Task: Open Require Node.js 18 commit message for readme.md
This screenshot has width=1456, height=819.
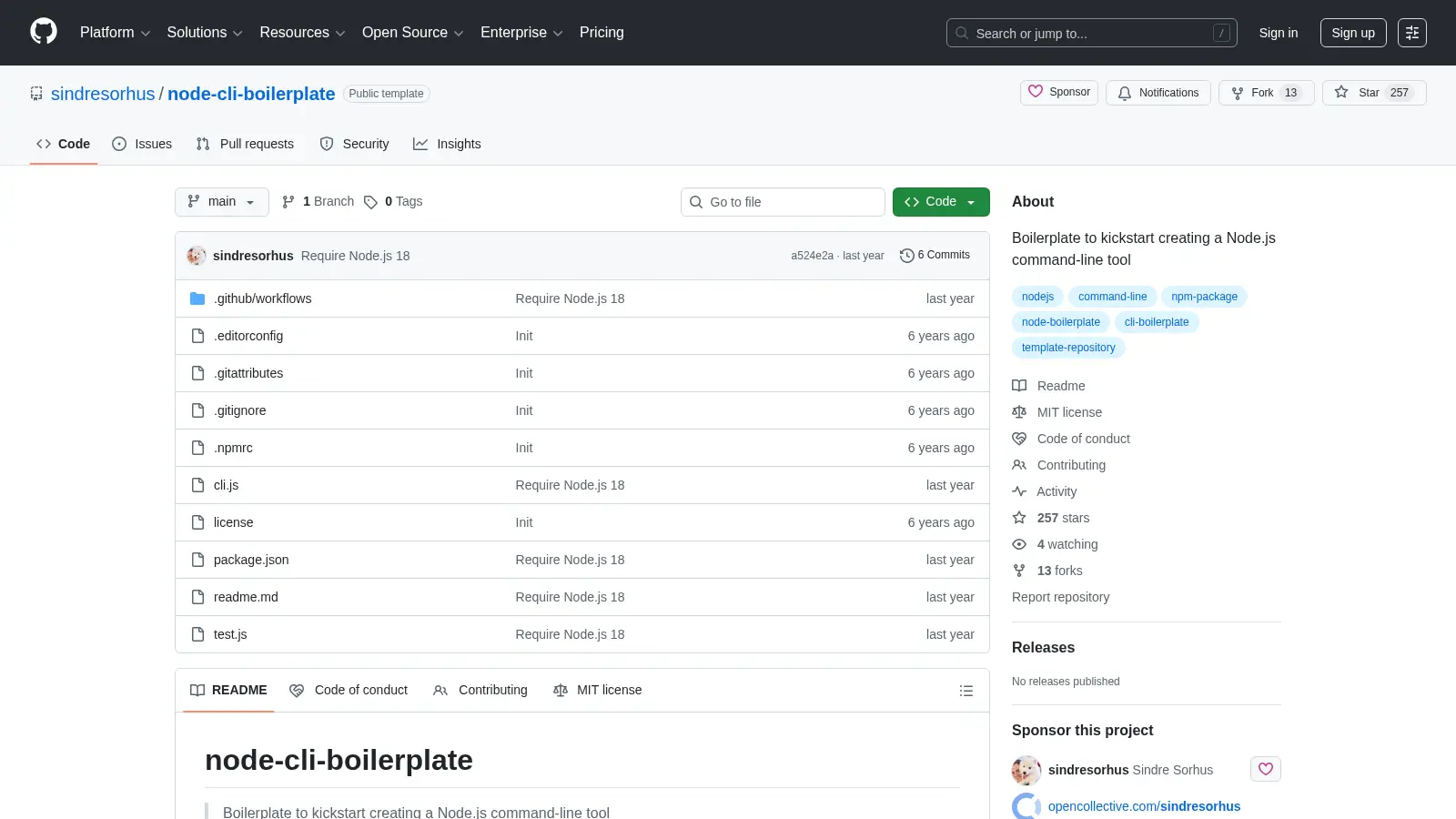Action: [x=570, y=597]
